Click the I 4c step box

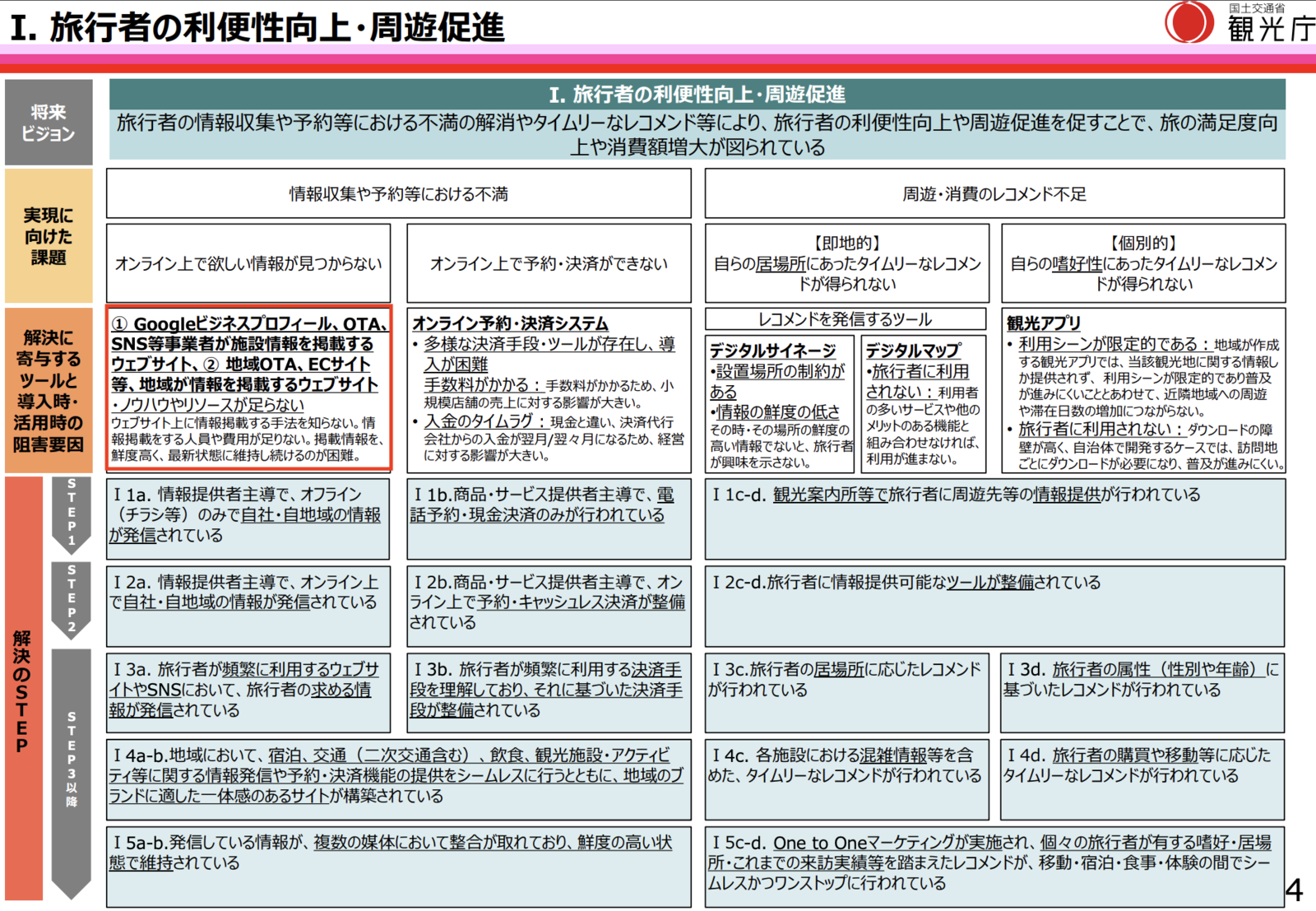[x=847, y=779]
